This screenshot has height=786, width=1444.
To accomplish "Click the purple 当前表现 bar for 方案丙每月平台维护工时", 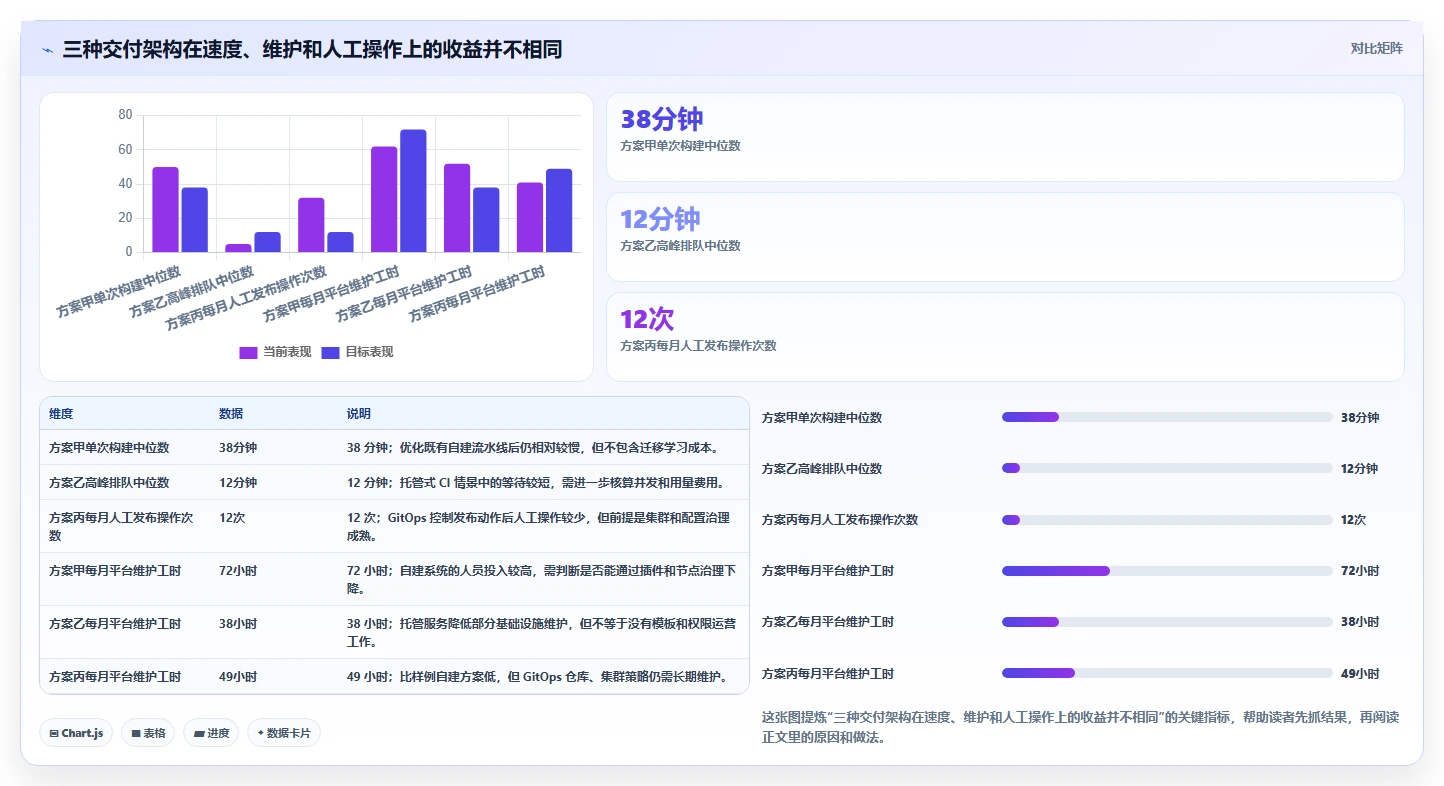I will 530,217.
